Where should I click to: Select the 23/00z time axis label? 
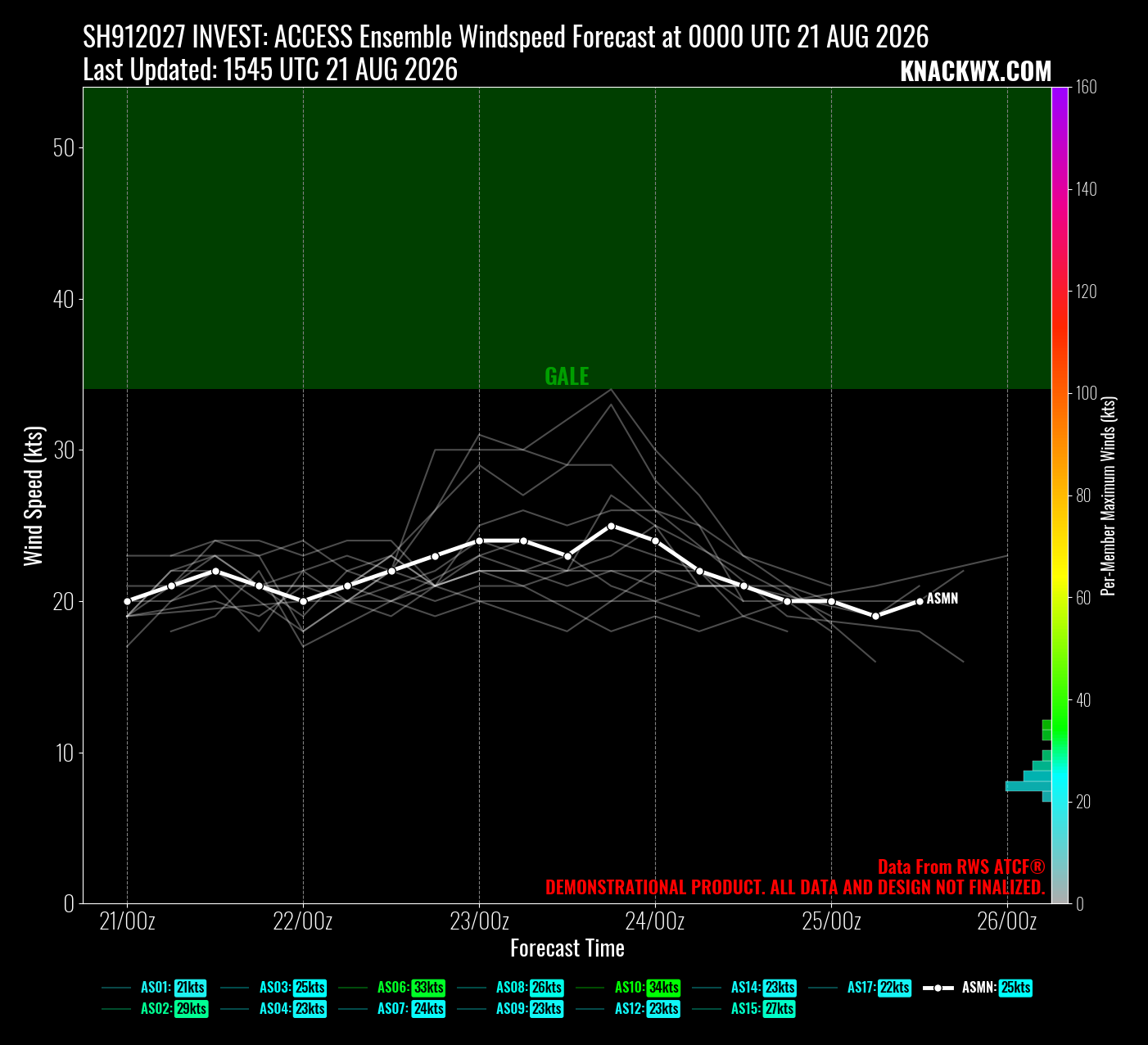point(479,921)
